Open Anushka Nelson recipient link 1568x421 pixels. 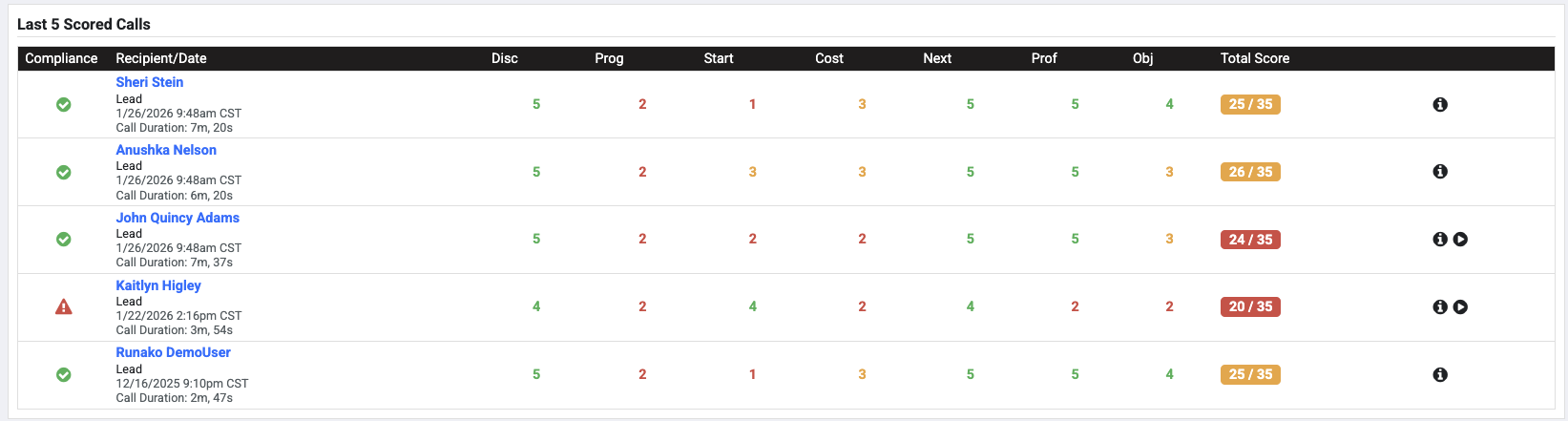point(166,150)
